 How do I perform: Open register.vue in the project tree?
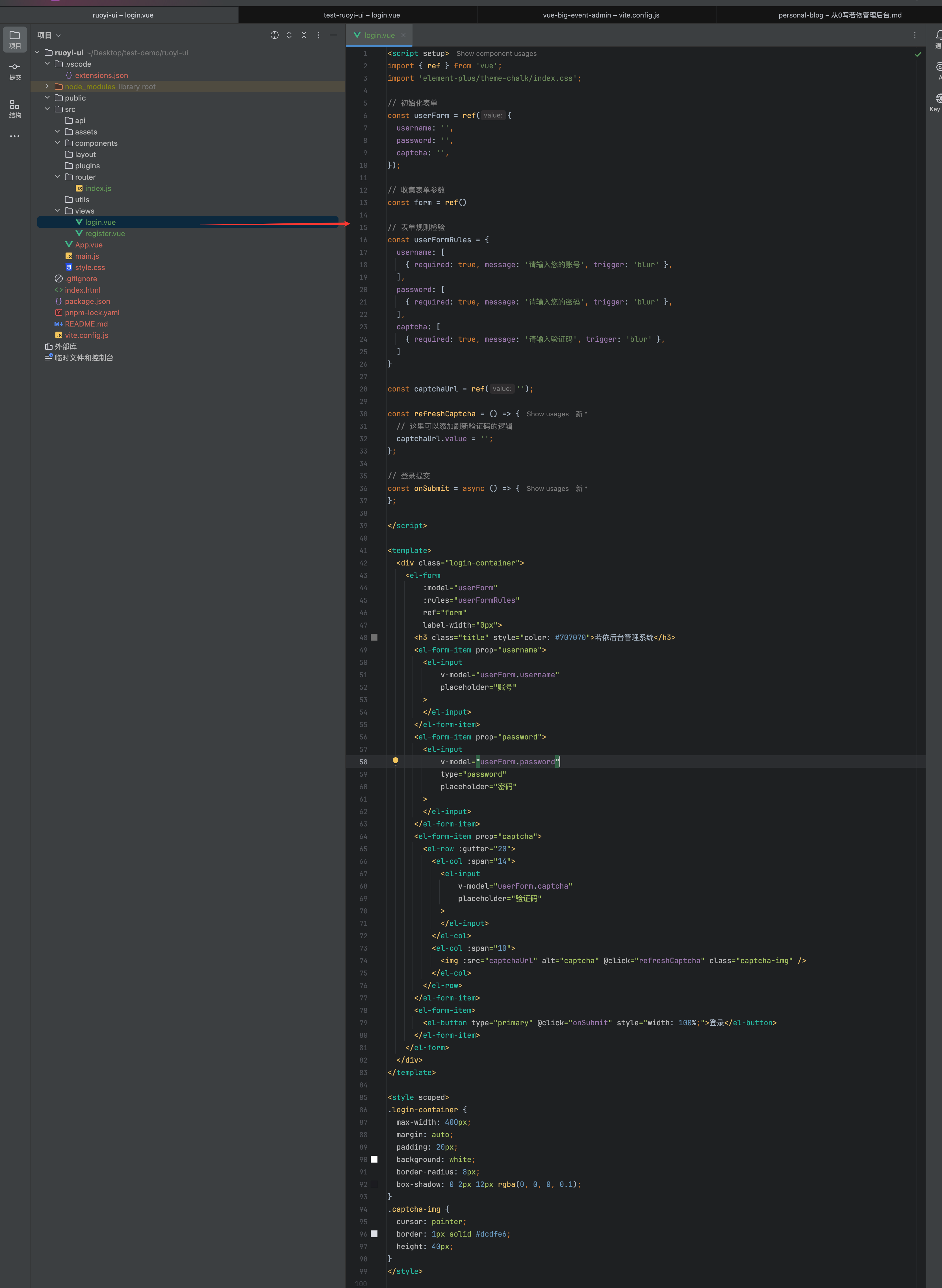point(105,234)
